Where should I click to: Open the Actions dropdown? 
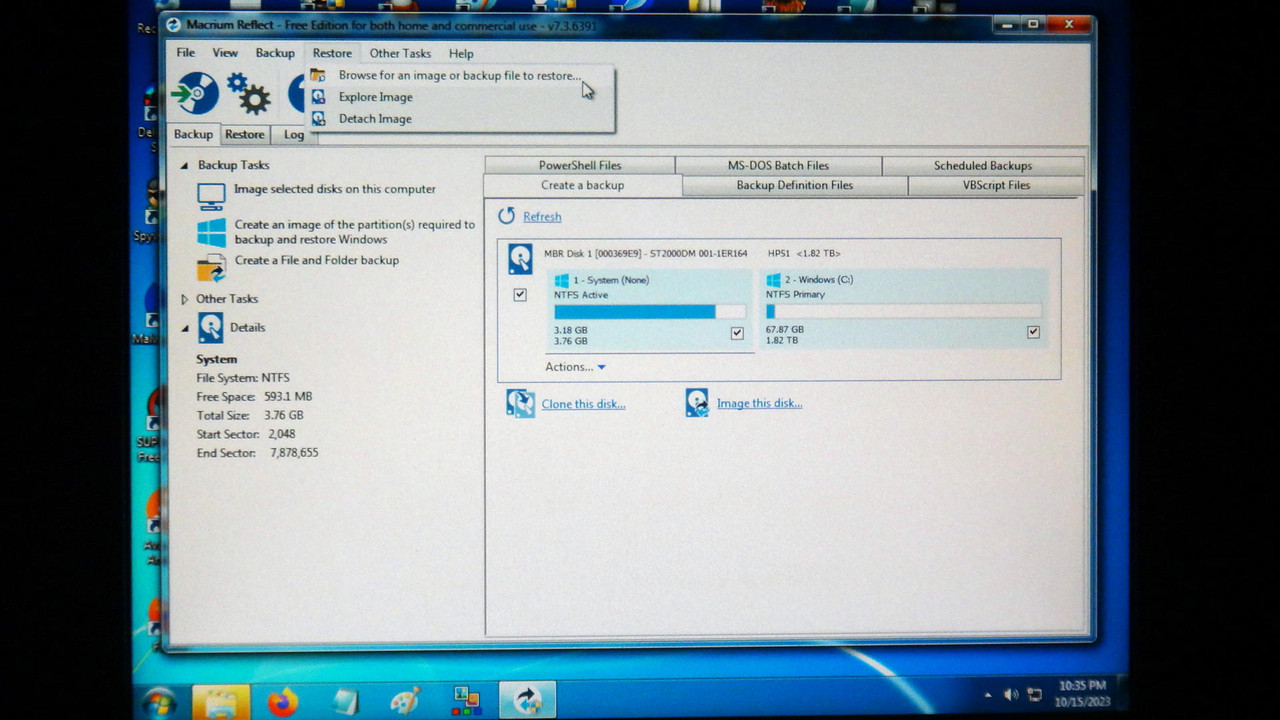575,367
